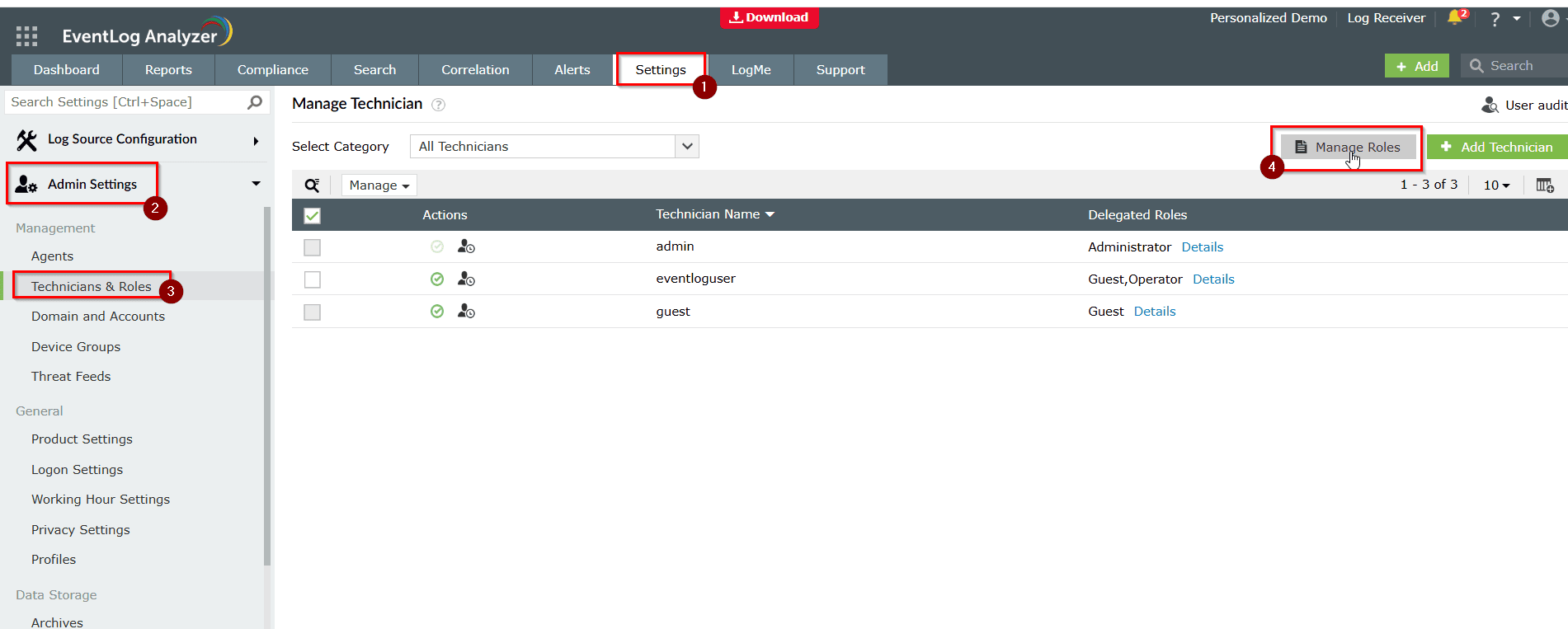Click the red Download button

tap(770, 17)
